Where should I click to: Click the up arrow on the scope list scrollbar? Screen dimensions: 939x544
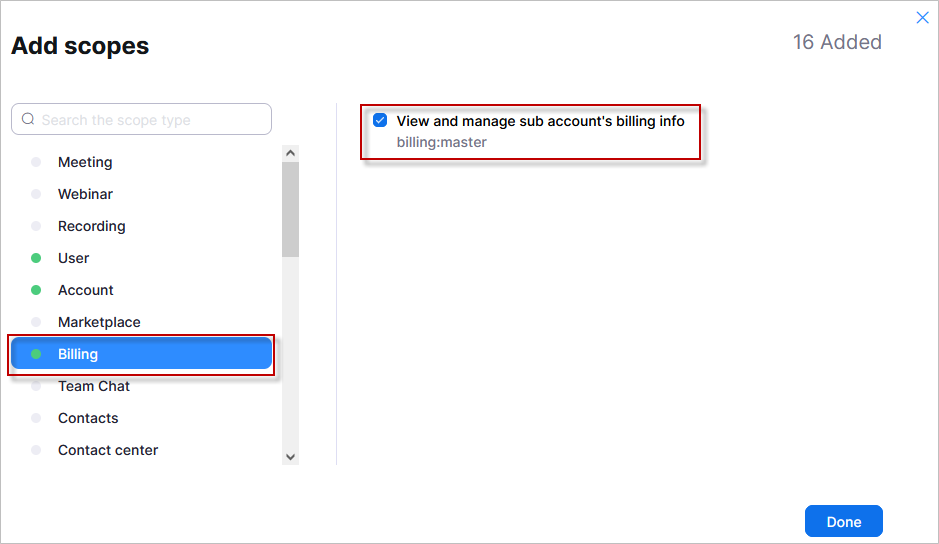pos(290,153)
